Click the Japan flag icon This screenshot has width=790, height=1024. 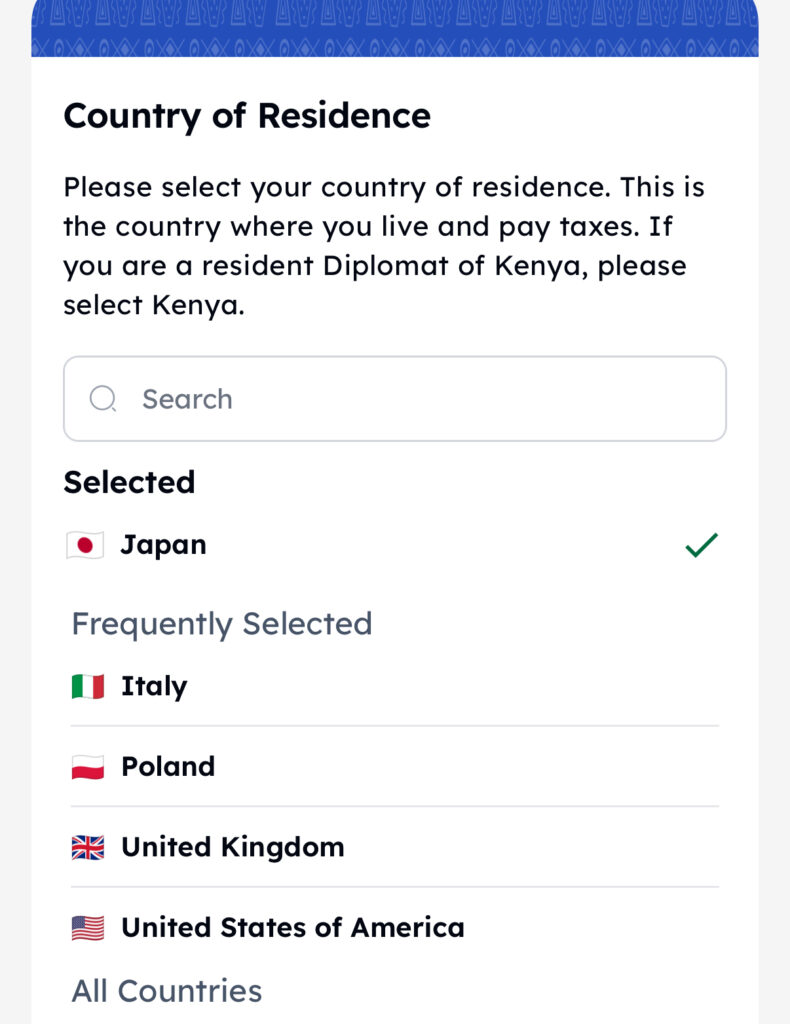(x=86, y=545)
